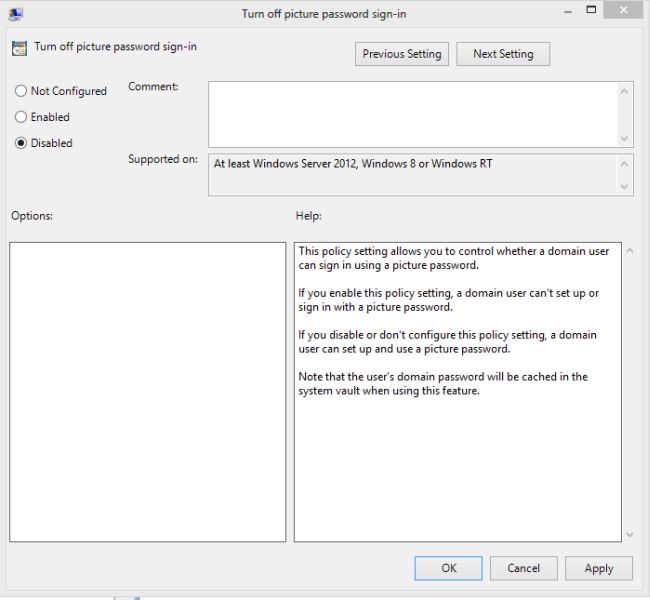Click the 'Note that the user's domain' paragraph
Viewport: 650px width, 600px height.
(x=443, y=384)
